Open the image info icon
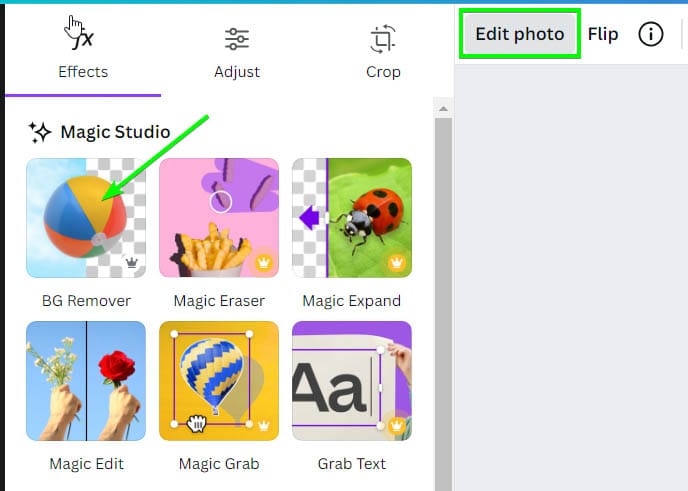 point(651,34)
